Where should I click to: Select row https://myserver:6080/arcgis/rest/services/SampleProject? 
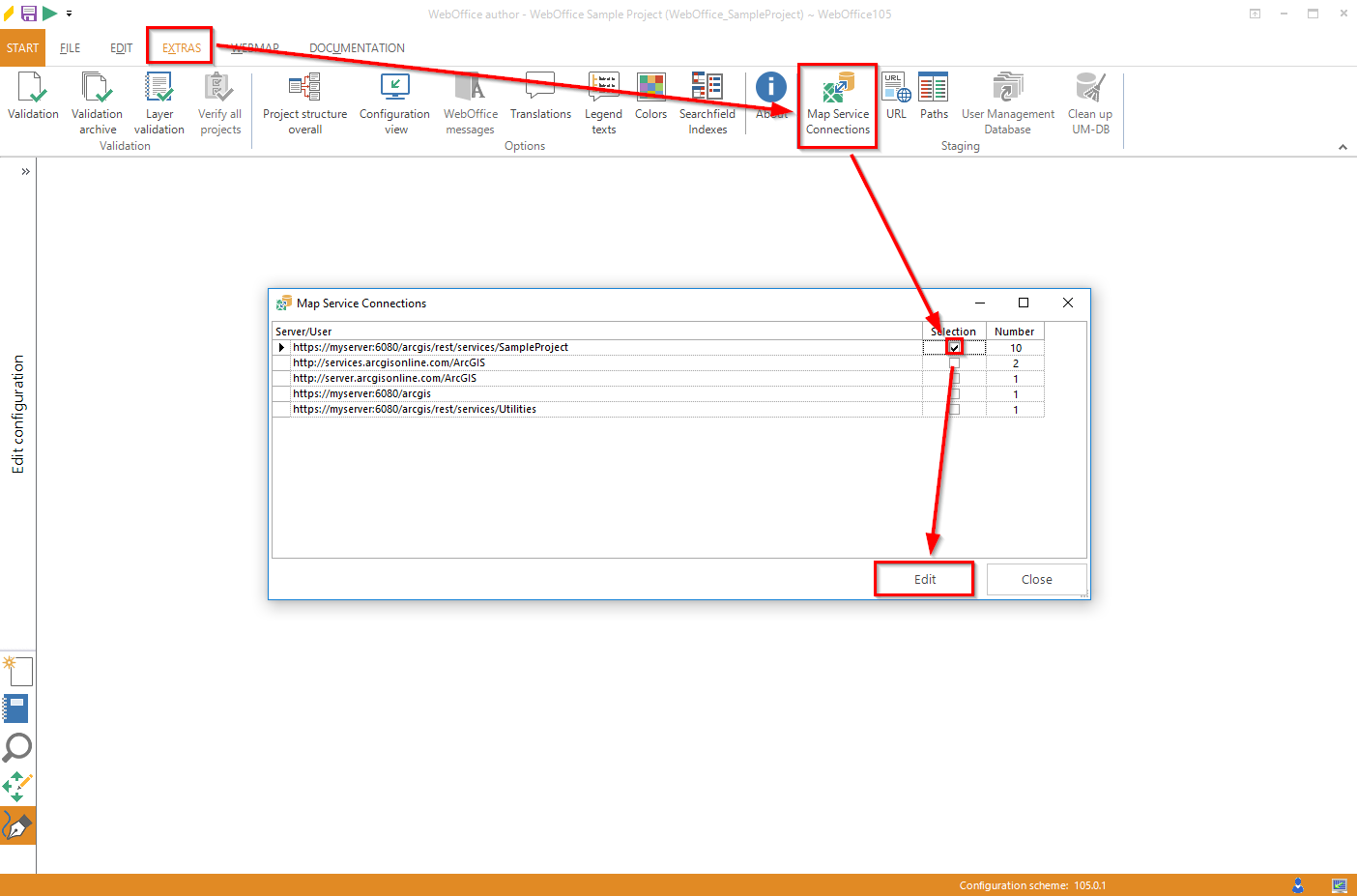(607, 347)
